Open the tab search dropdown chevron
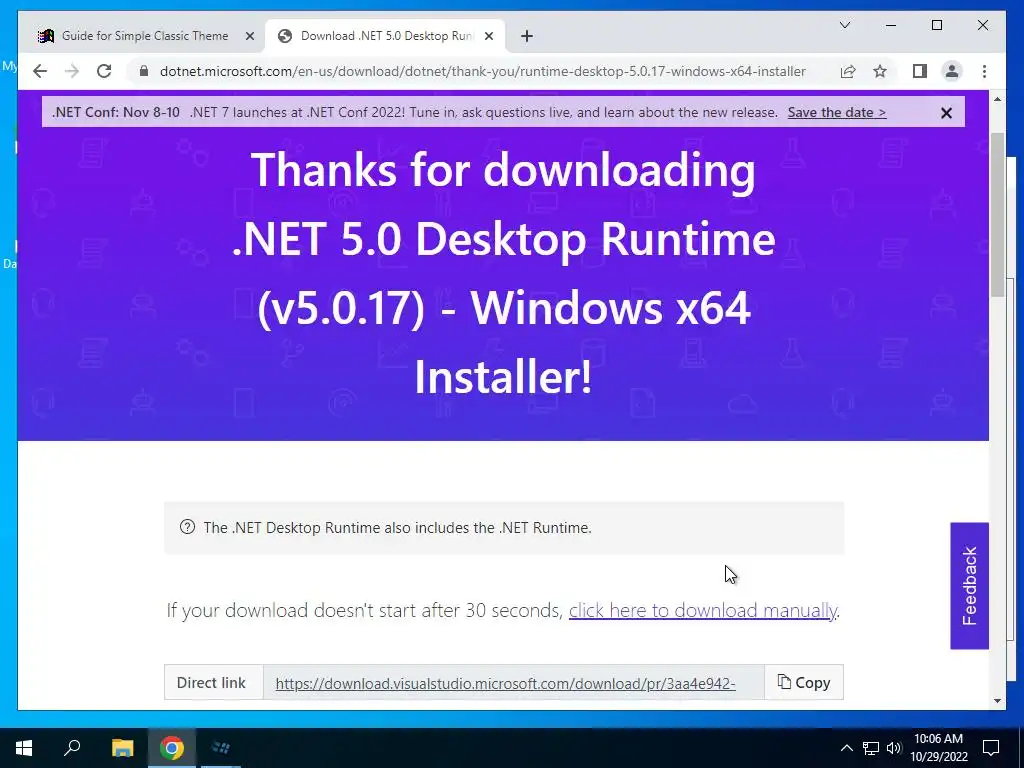1024x768 pixels. coord(844,25)
